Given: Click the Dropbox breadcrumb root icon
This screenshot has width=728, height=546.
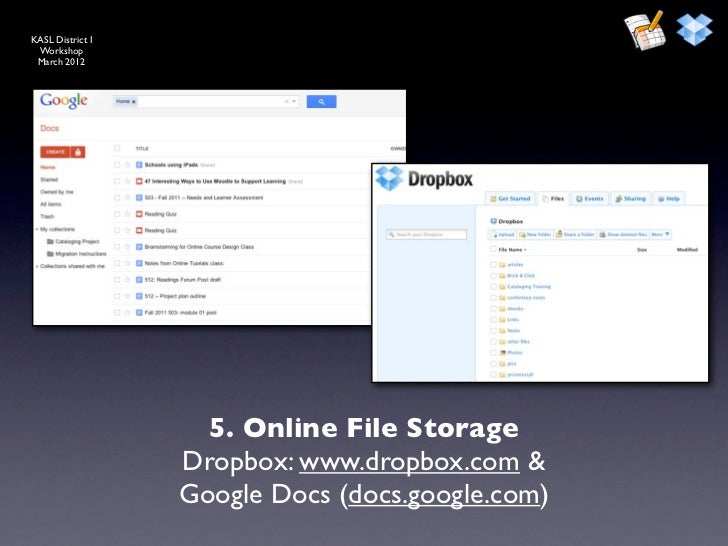Looking at the screenshot, I should click(494, 221).
